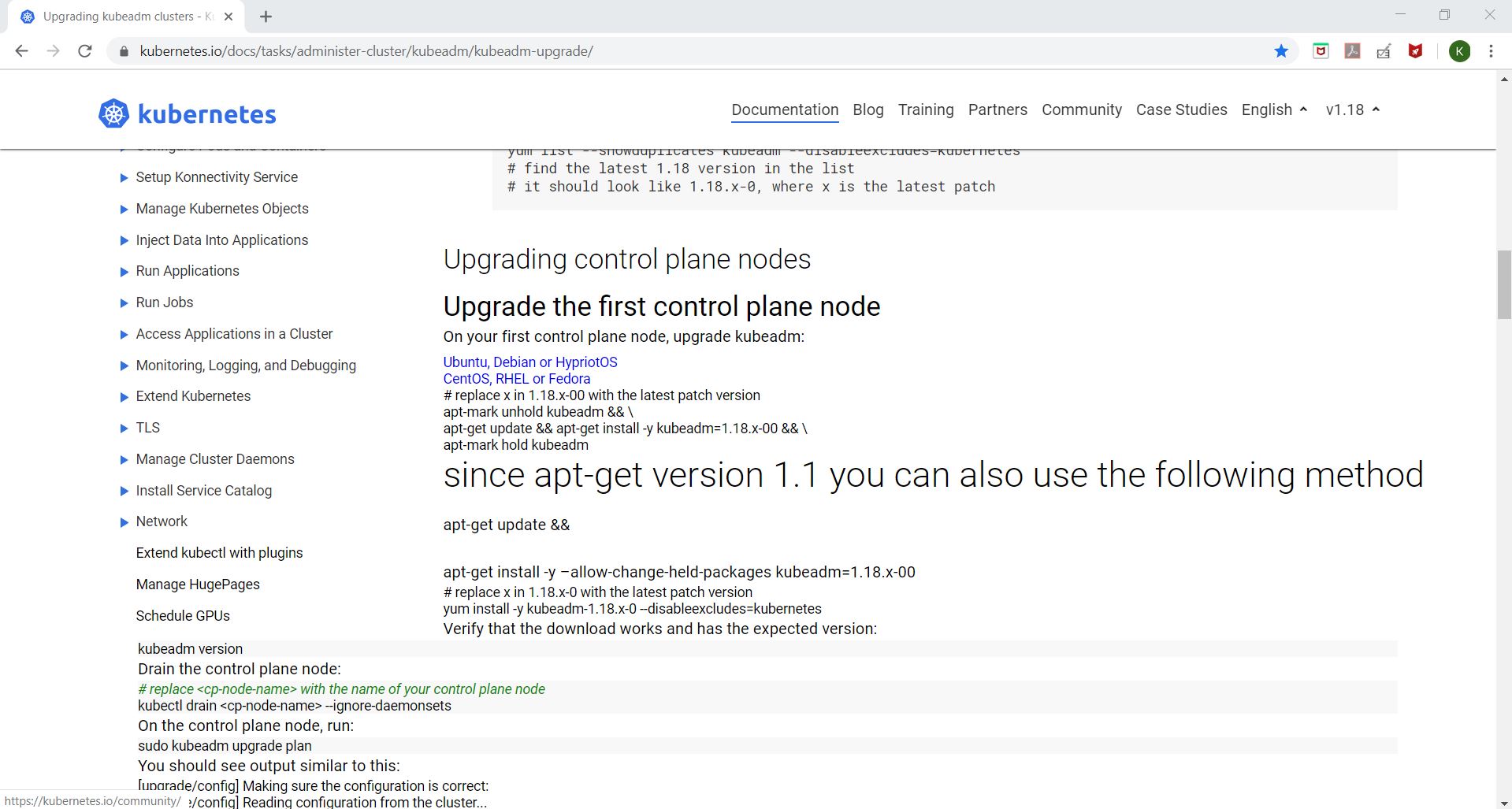1512x809 pixels.
Task: Minimize the browser window
Action: coord(1400,15)
